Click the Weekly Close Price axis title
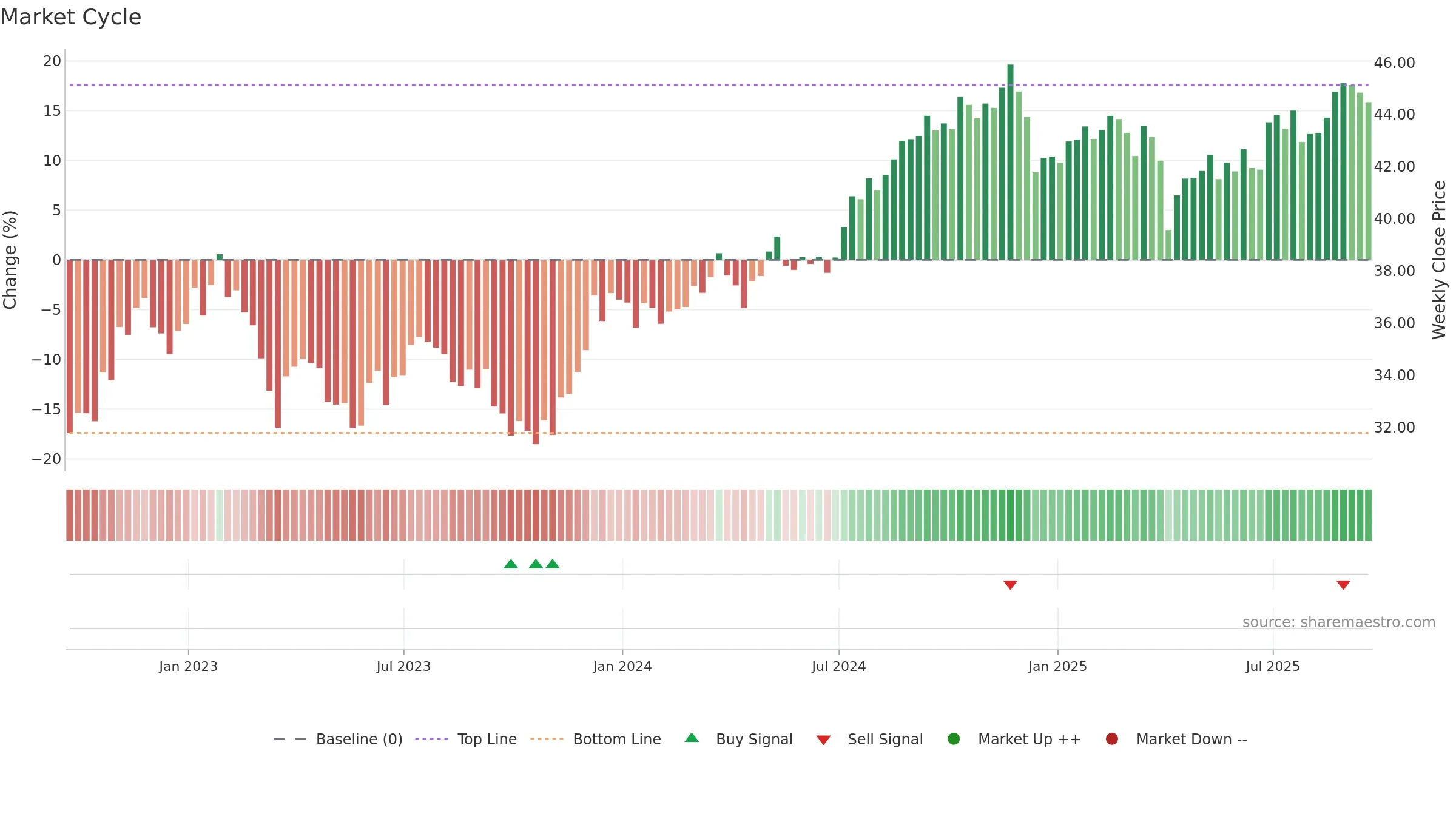This screenshot has height=819, width=1456. (x=1439, y=260)
